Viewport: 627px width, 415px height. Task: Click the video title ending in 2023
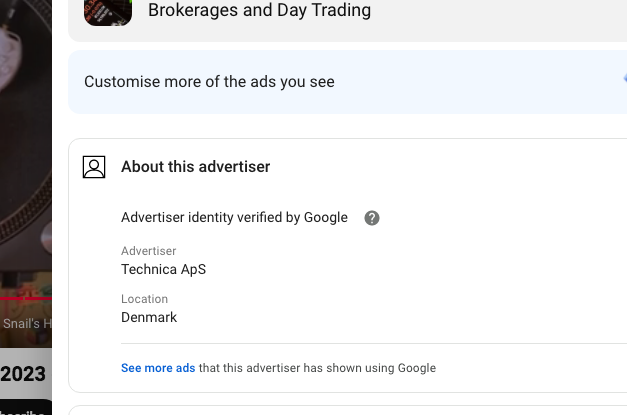(23, 374)
